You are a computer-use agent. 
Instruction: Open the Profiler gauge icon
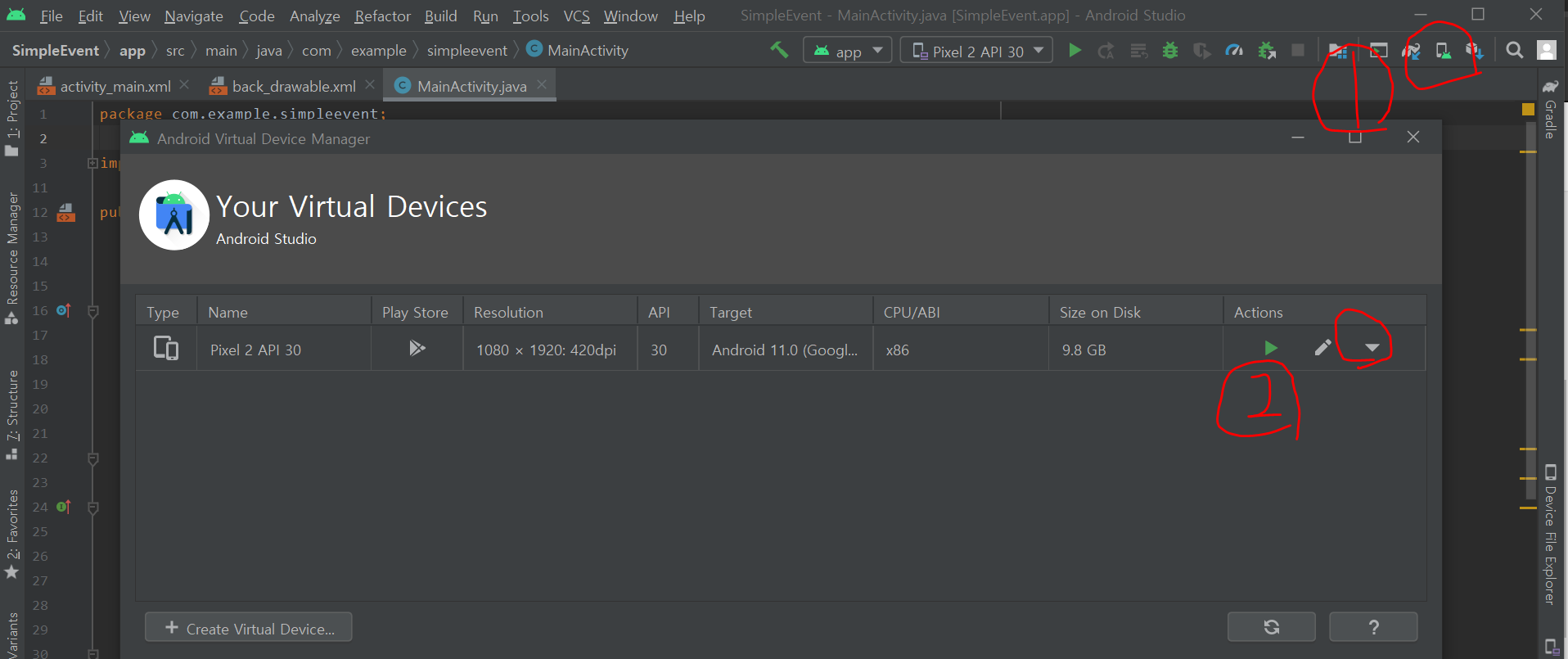coord(1234,51)
